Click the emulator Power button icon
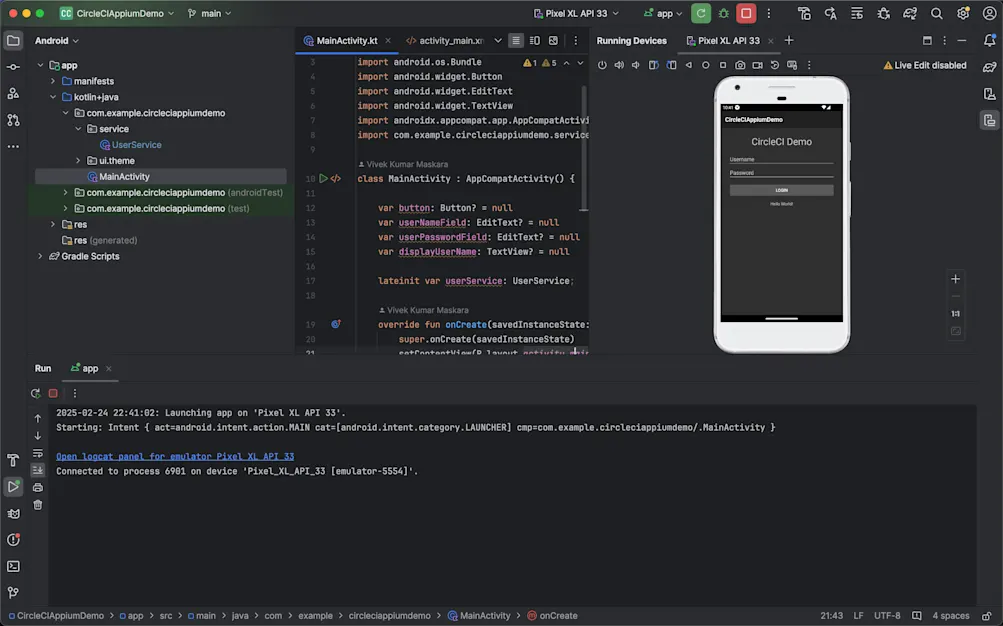The image size is (1003, 626). 602,64
